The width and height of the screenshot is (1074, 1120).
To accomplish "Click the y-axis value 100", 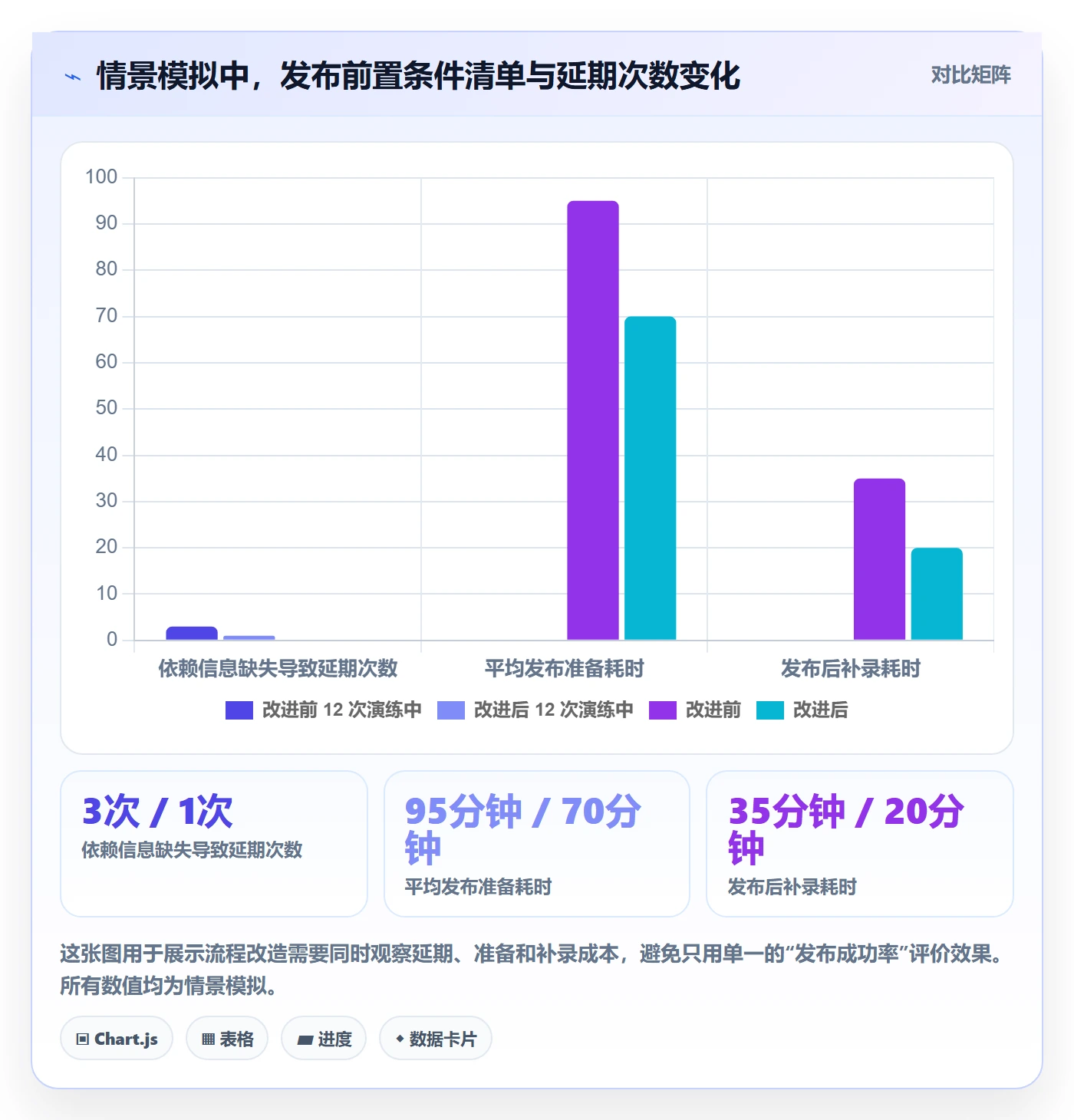I will click(x=101, y=177).
